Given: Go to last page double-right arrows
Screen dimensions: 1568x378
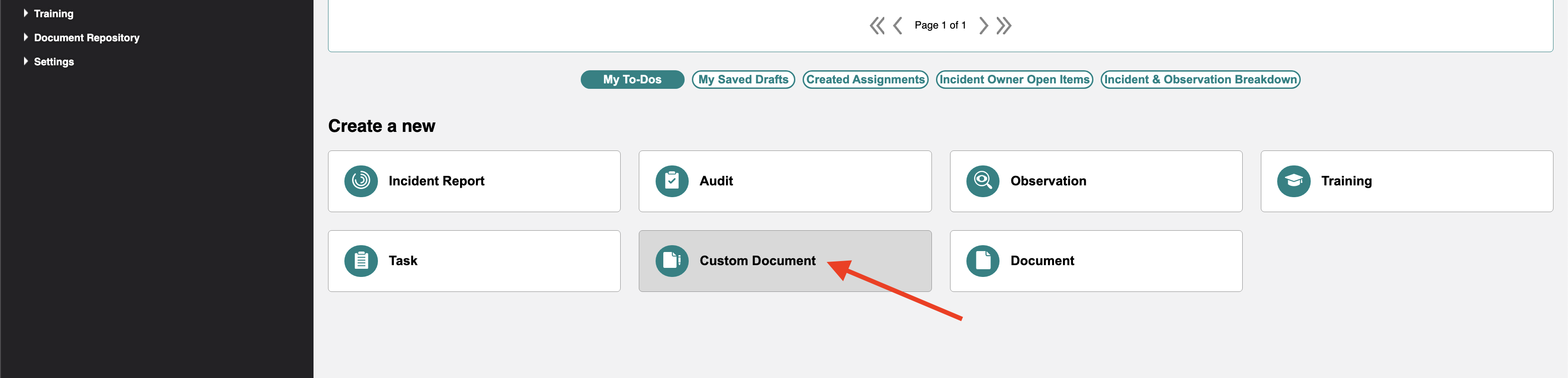Looking at the screenshot, I should pyautogui.click(x=1004, y=25).
